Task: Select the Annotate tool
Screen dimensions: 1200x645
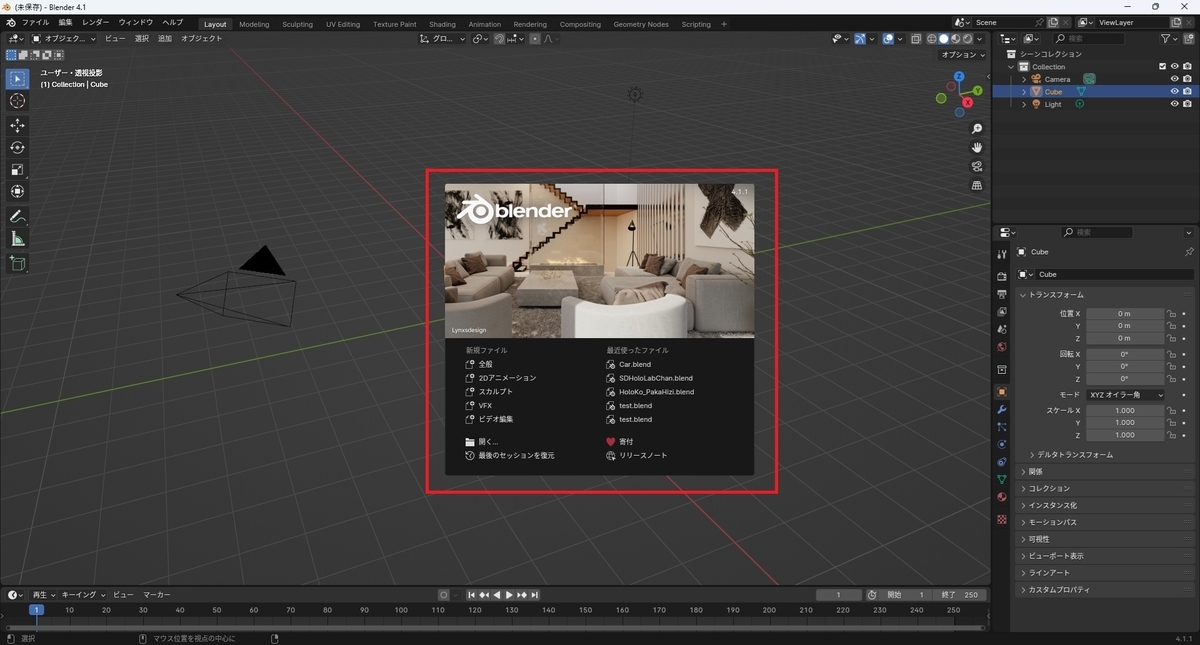Action: pos(18,216)
